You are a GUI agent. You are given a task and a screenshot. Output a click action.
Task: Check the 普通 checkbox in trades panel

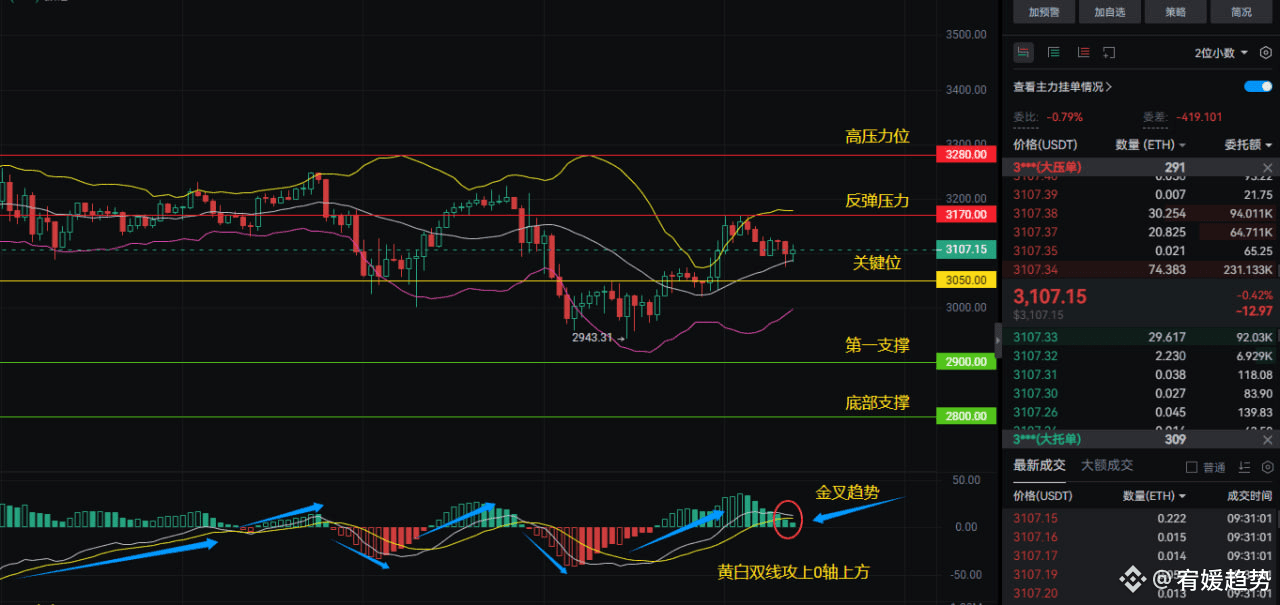click(x=1191, y=467)
